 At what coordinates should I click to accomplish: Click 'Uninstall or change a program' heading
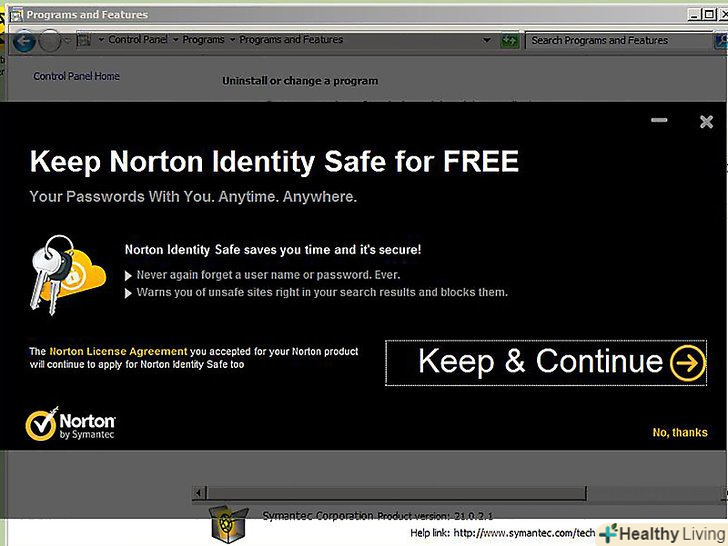[300, 81]
